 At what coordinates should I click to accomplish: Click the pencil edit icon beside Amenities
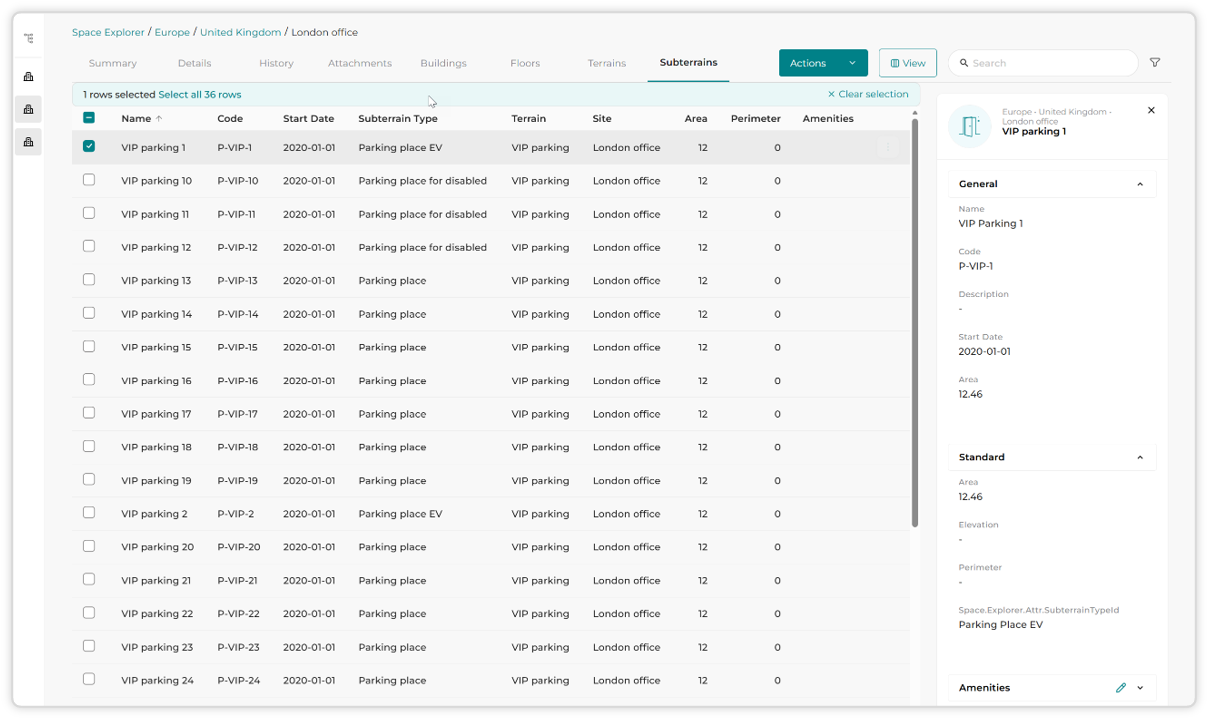point(1121,688)
